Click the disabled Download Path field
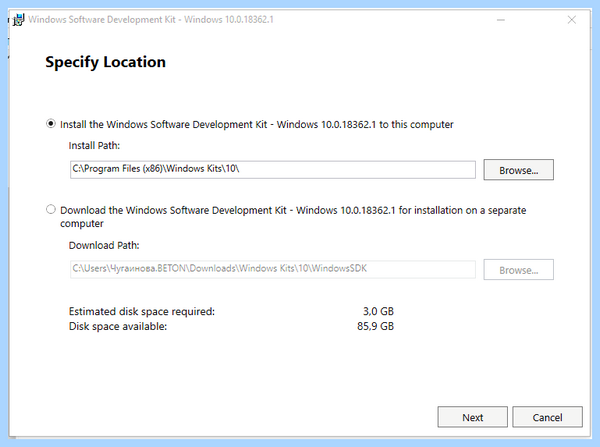The image size is (600, 447). (x=273, y=269)
